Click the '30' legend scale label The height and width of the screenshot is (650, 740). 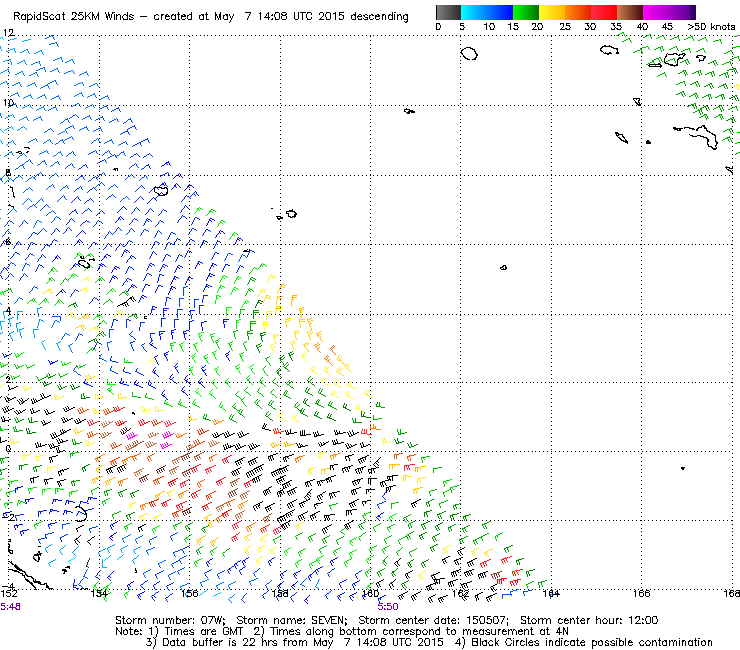coord(590,26)
